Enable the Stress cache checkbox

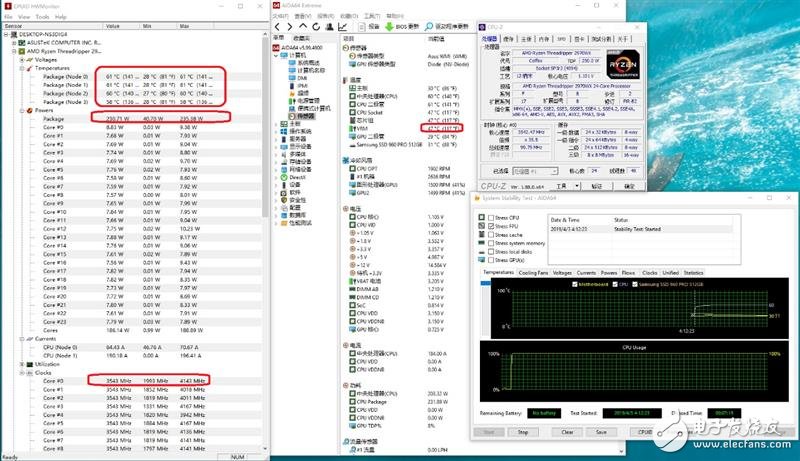[x=491, y=235]
